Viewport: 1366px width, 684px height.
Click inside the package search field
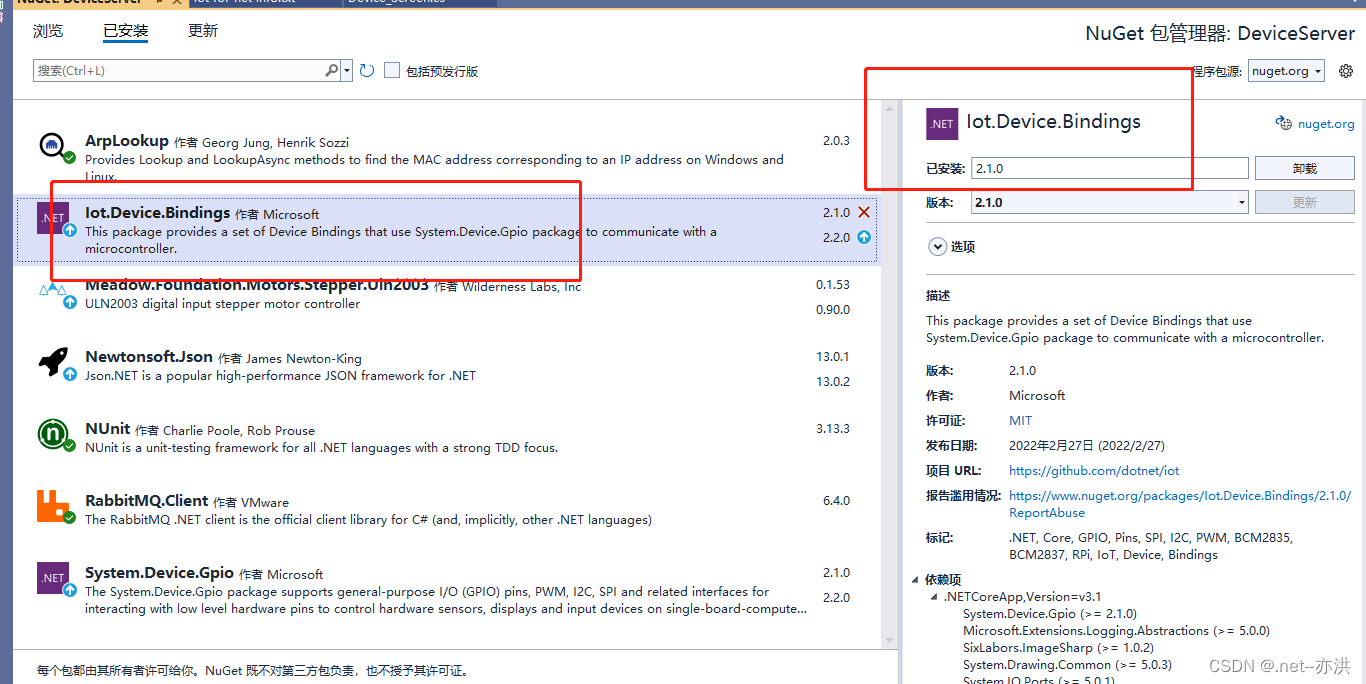click(x=180, y=71)
